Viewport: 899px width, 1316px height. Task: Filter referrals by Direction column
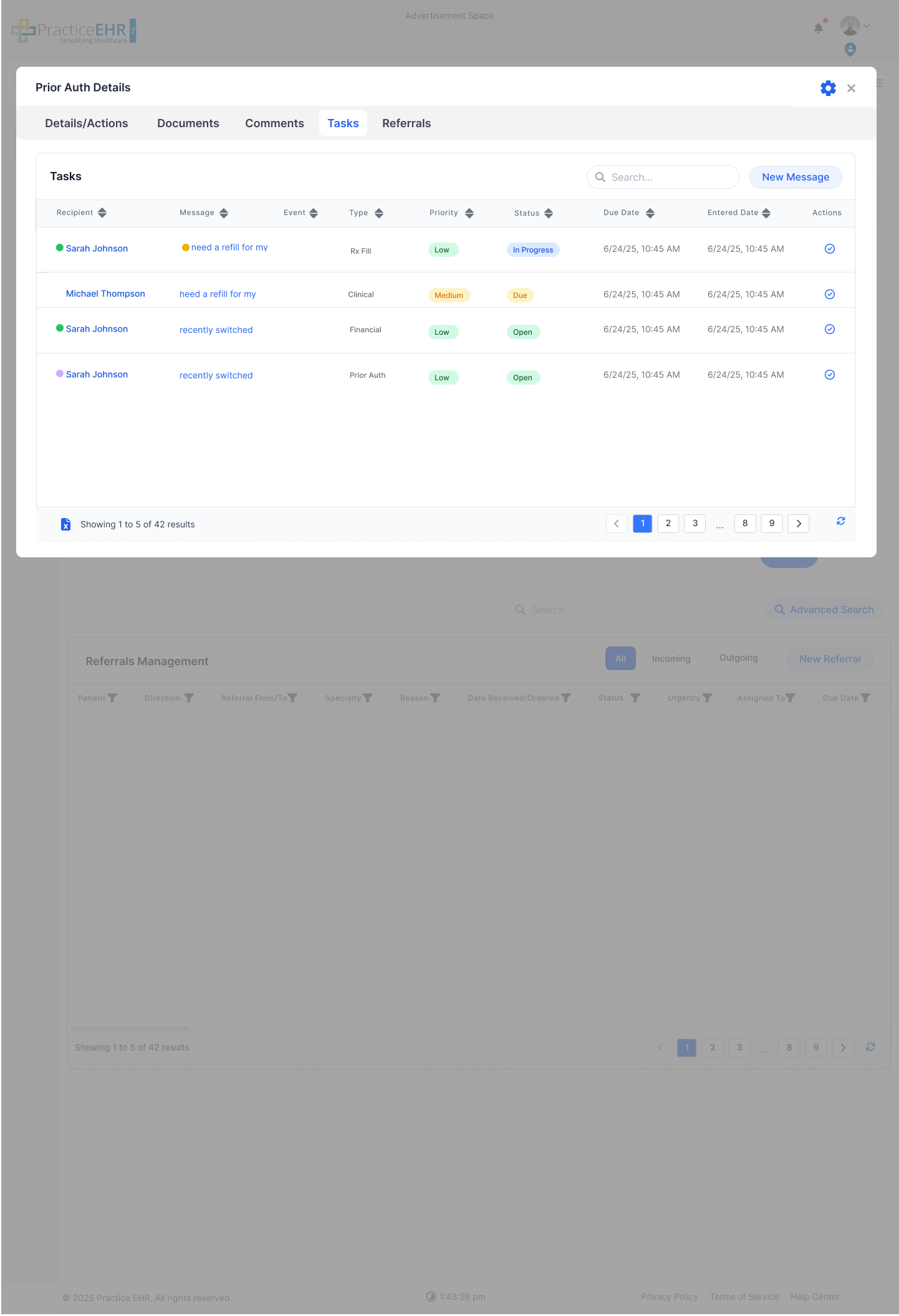coord(189,698)
